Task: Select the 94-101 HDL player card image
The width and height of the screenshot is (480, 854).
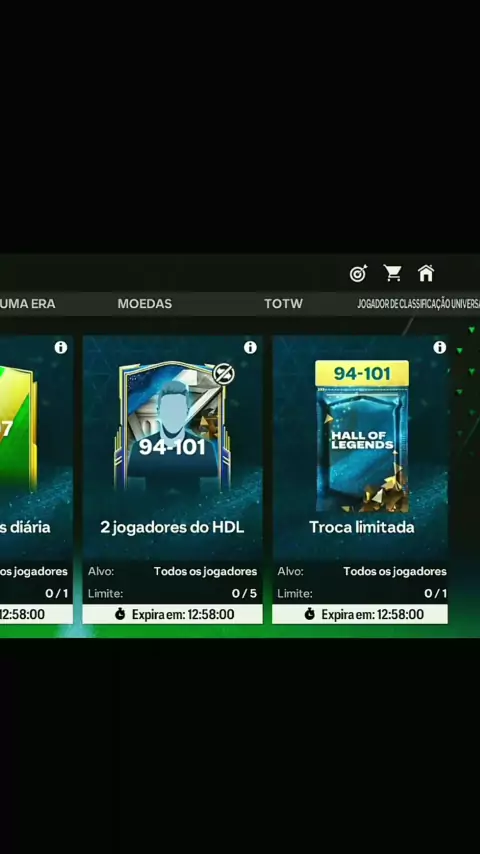Action: click(x=172, y=426)
